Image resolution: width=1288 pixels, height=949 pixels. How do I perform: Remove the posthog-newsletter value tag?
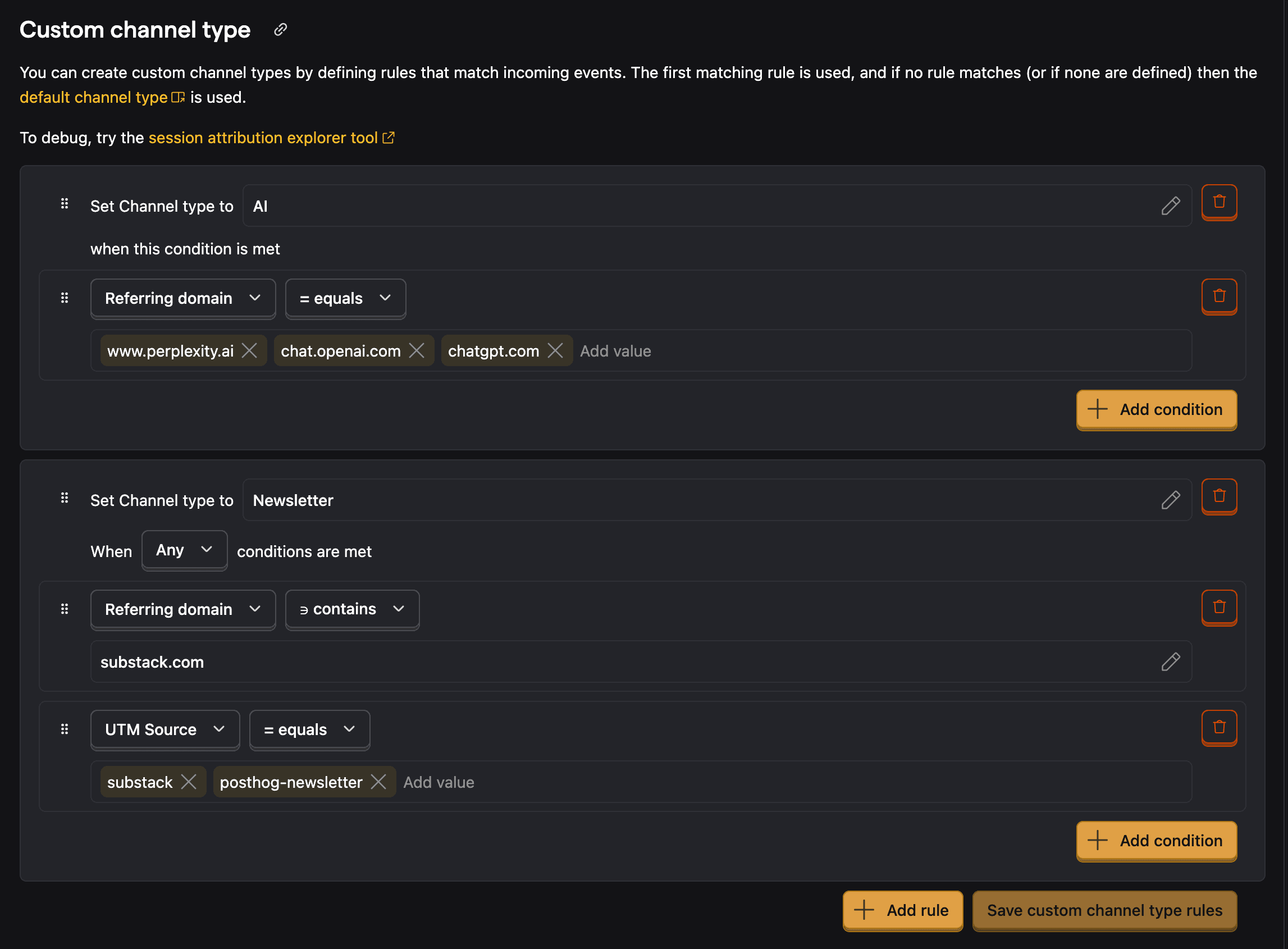(378, 782)
